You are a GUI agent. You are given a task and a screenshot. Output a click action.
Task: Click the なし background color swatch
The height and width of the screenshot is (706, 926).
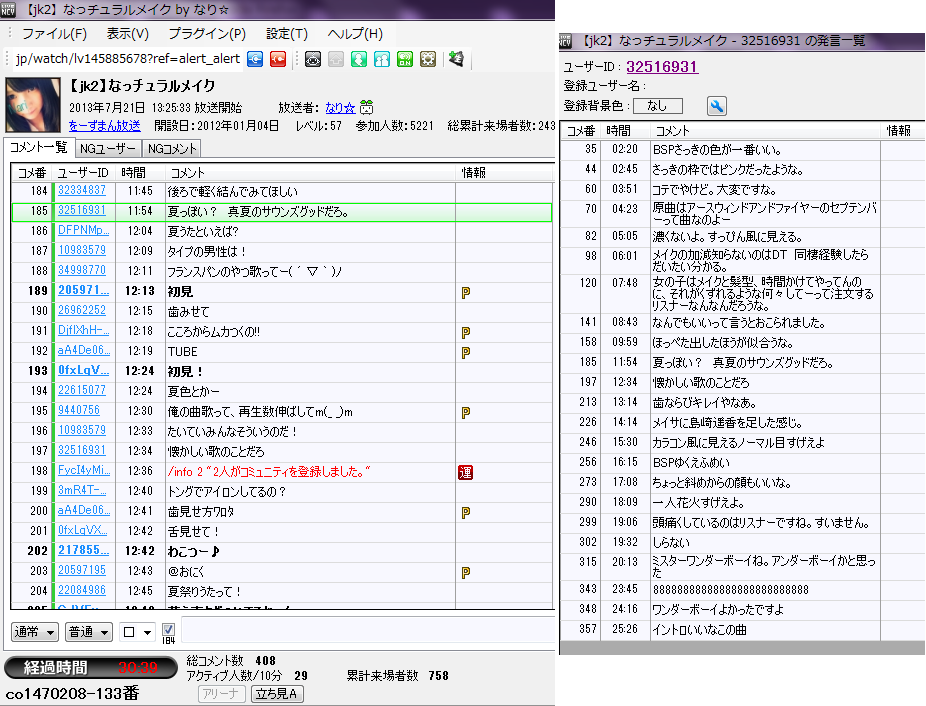(x=657, y=106)
